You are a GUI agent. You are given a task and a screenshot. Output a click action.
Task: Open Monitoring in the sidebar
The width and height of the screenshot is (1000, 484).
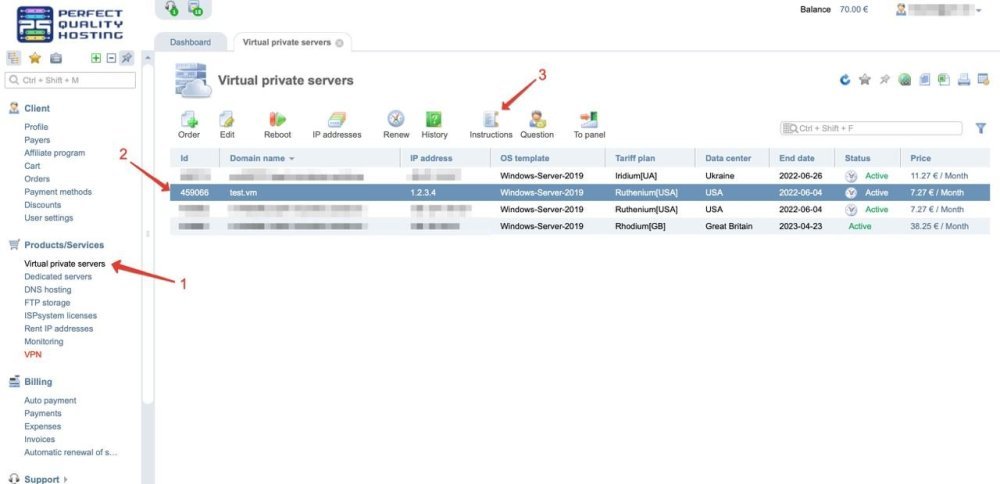click(x=44, y=342)
